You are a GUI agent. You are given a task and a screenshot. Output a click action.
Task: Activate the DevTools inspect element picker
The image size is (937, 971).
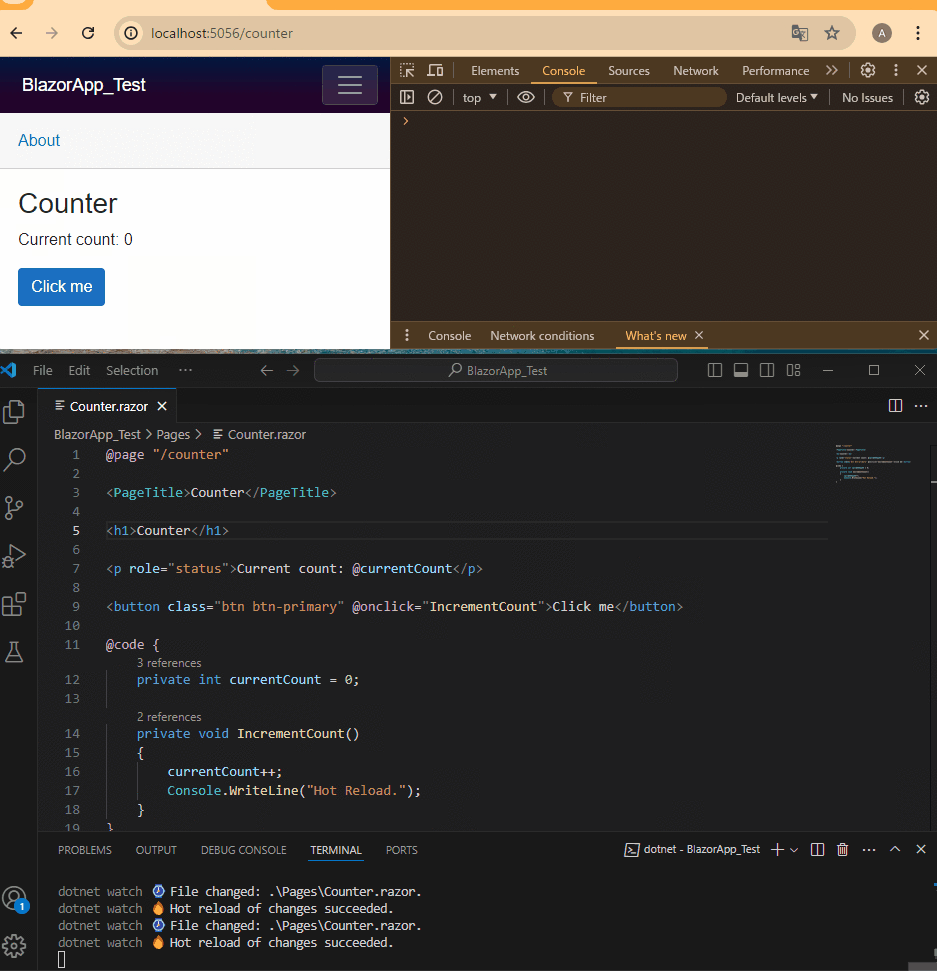pos(407,71)
